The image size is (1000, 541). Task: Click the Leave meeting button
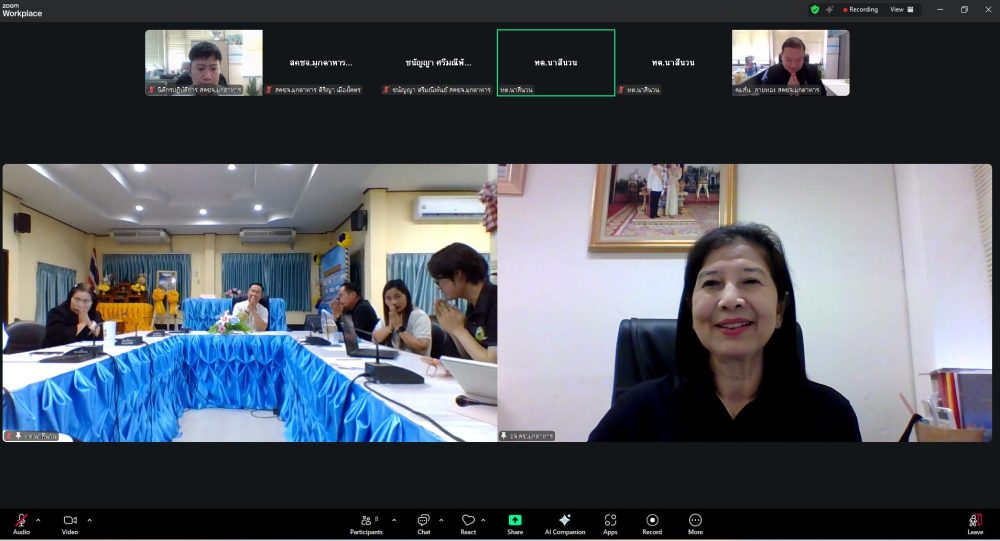[x=975, y=522]
